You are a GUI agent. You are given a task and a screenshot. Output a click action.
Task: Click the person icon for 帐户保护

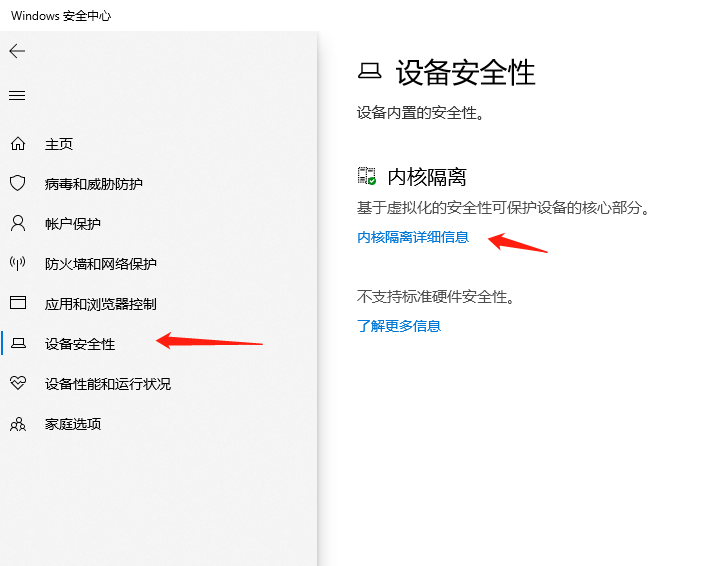(18, 223)
